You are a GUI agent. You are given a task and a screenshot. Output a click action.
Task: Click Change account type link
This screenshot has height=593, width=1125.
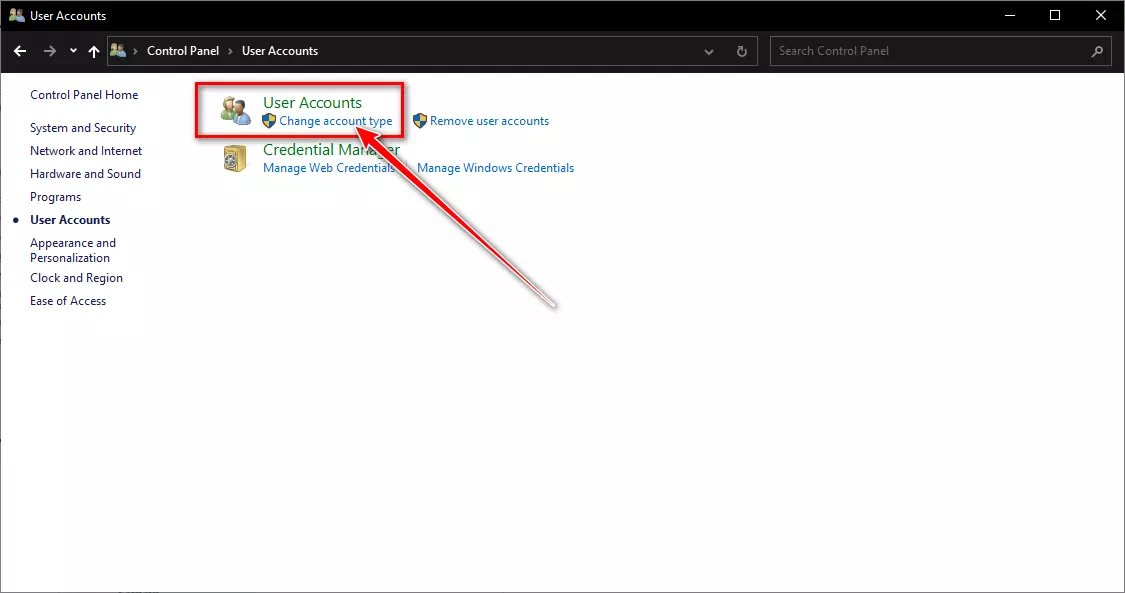(x=336, y=121)
